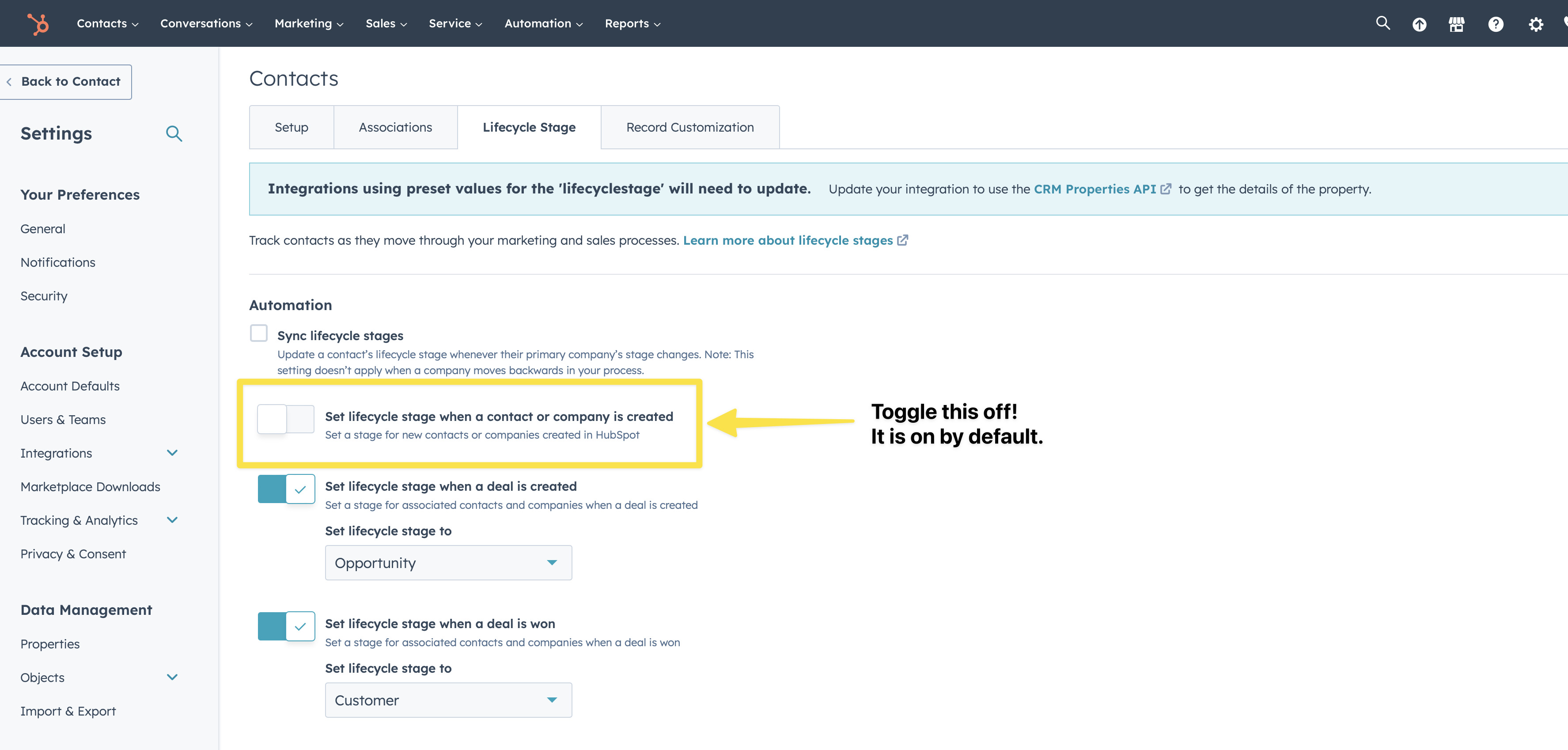The image size is (1568, 750).
Task: Switch to the Record Customization tab
Action: pyautogui.click(x=689, y=127)
